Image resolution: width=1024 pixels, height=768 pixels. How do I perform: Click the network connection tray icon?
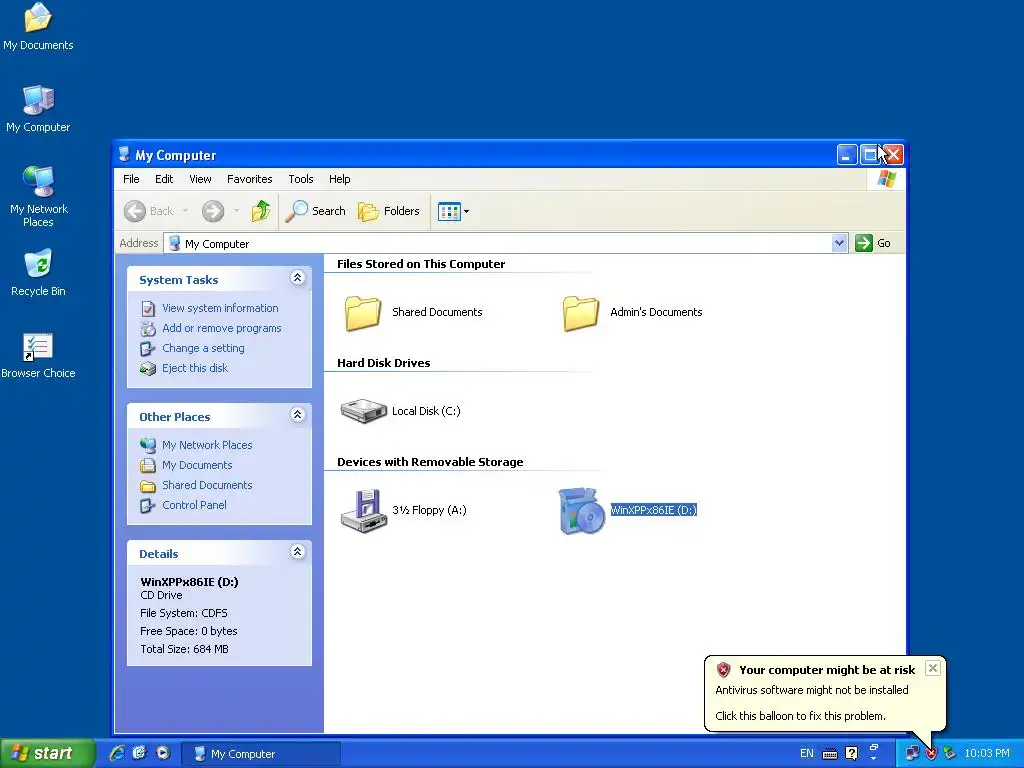tap(912, 754)
